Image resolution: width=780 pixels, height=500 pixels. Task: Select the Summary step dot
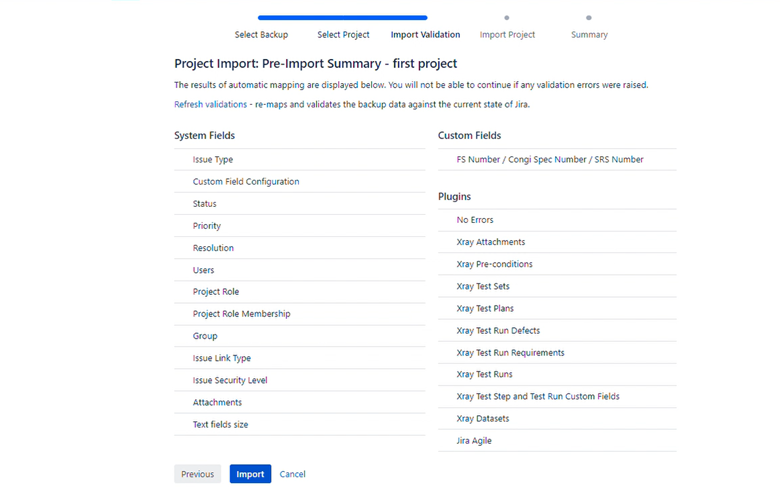click(x=589, y=17)
